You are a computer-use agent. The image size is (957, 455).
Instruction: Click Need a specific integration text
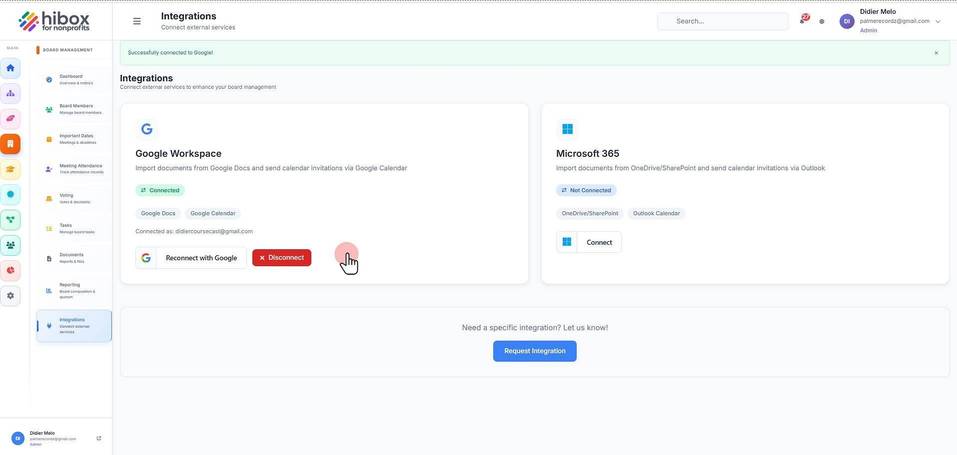coord(535,328)
